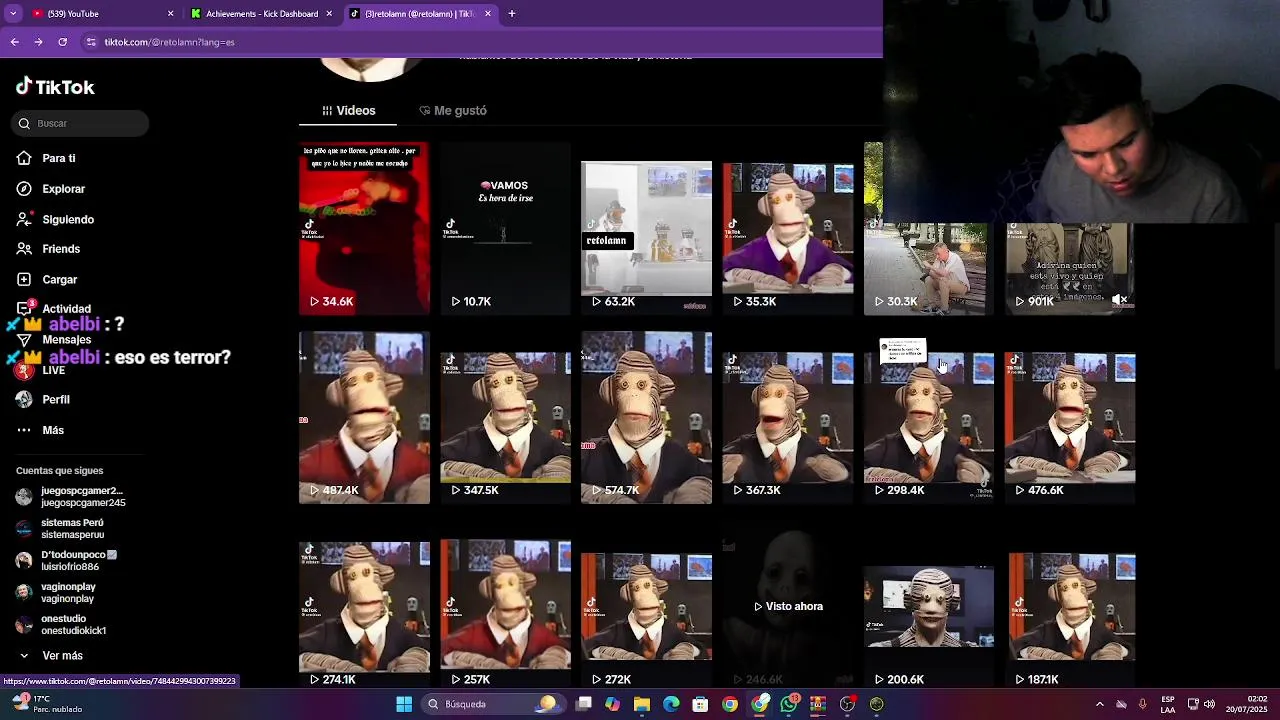Open browser tab list dropdown

coord(13,14)
